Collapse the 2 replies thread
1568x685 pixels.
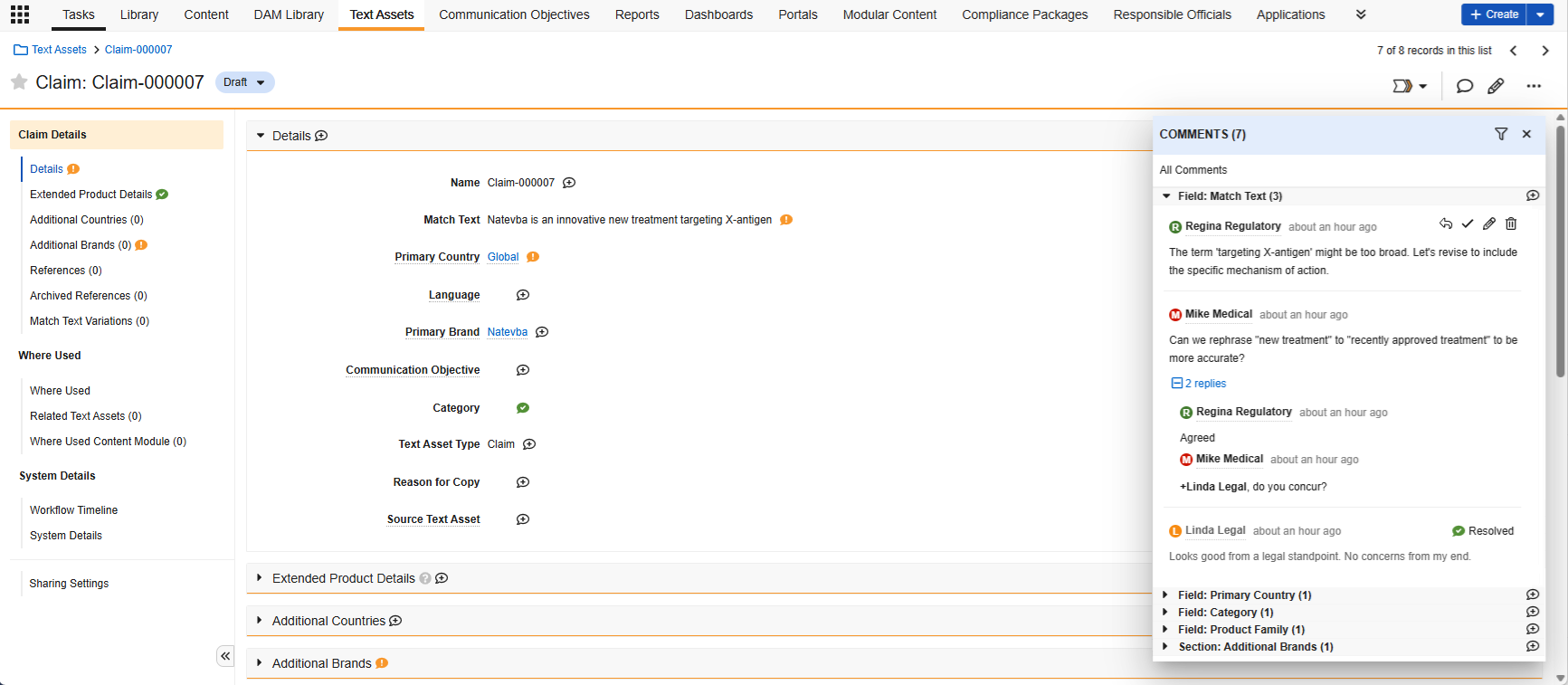click(x=1177, y=384)
